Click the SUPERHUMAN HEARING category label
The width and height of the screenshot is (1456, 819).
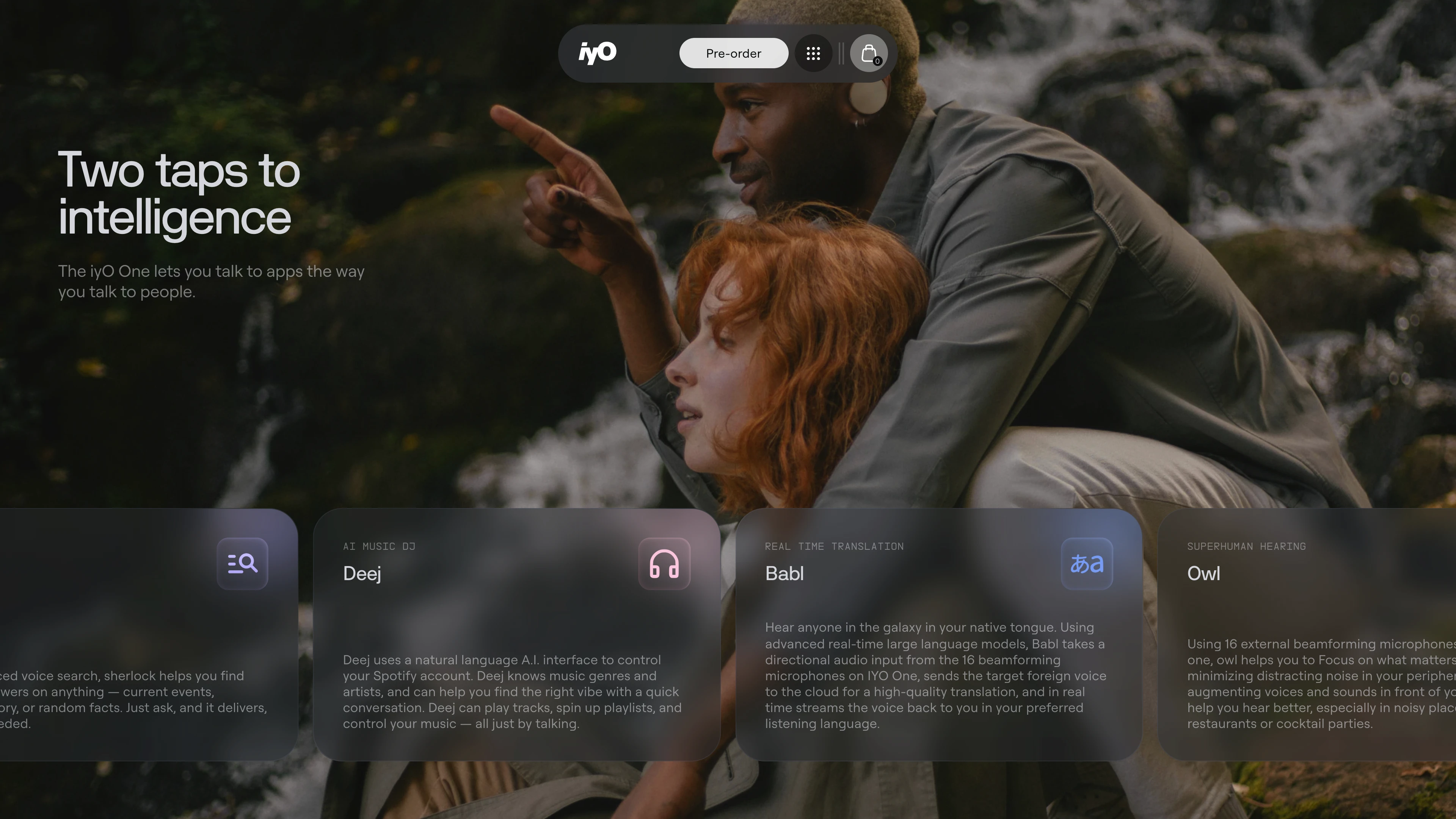pyautogui.click(x=1246, y=546)
